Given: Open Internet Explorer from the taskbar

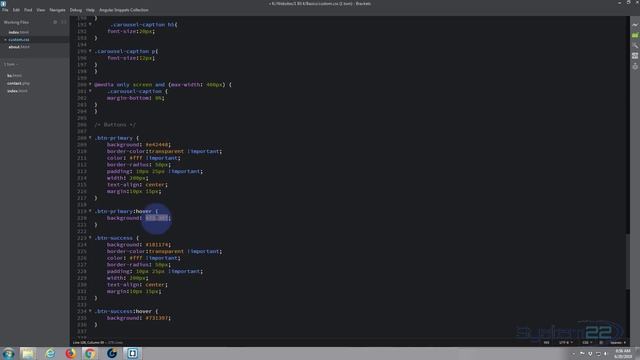Looking at the screenshot, I should pos(50,353).
